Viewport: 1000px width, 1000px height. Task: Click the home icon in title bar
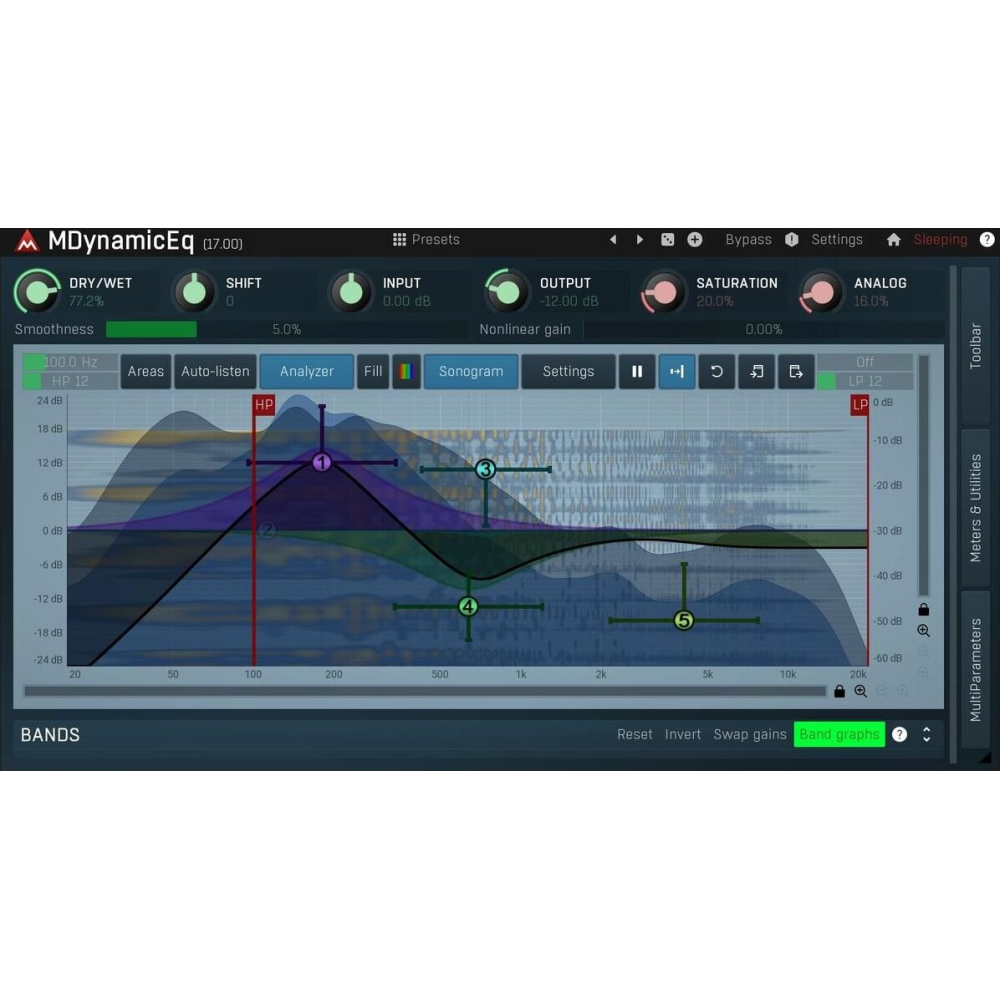[x=893, y=240]
